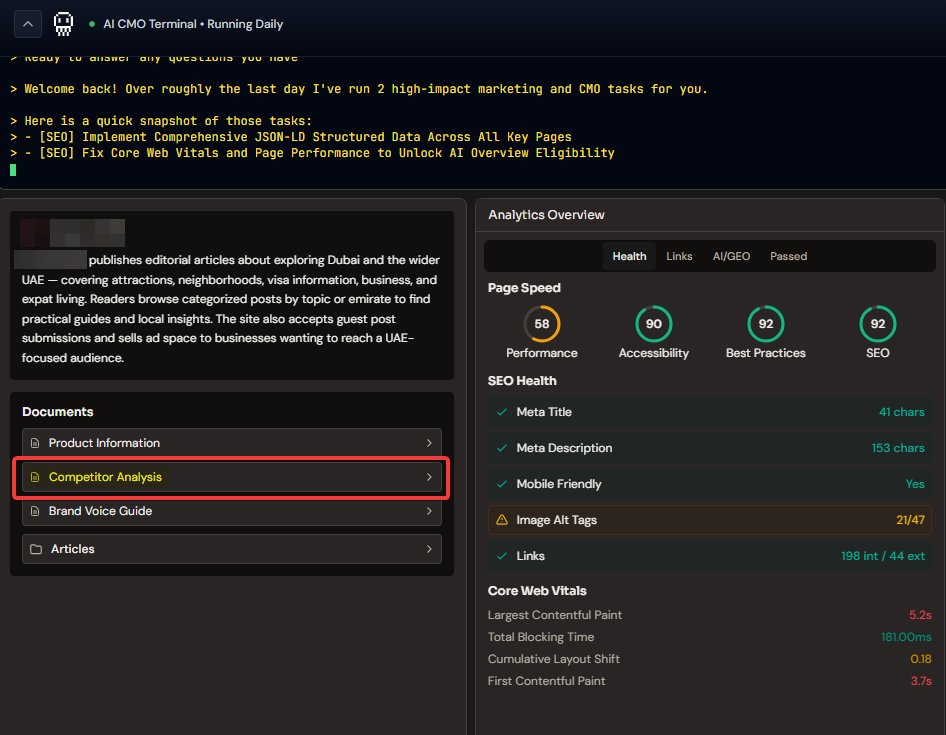
Task: Click the Meta Title checkmark icon
Action: tap(501, 412)
